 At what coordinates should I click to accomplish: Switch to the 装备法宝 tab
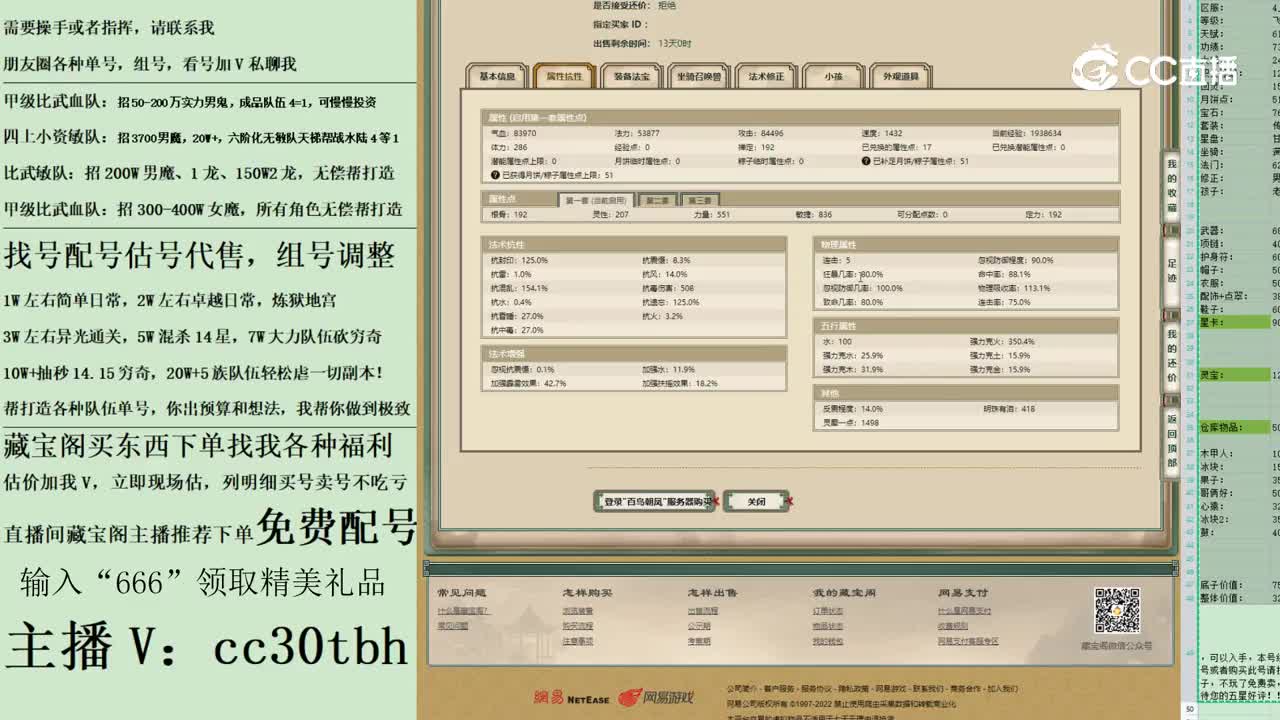tap(631, 76)
